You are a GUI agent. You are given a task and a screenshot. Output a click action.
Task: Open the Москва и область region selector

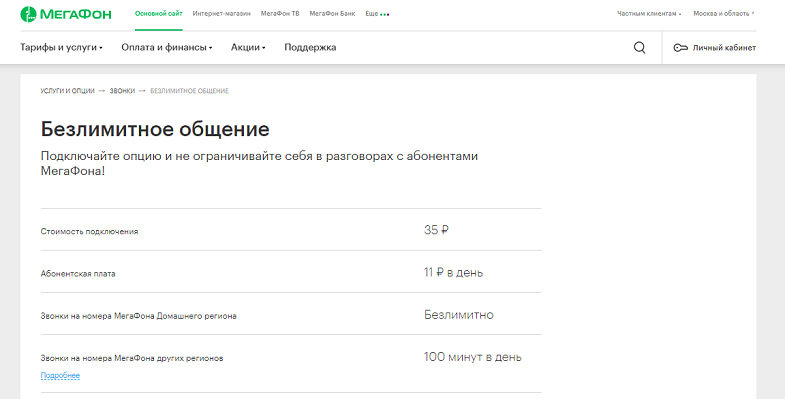tap(723, 14)
